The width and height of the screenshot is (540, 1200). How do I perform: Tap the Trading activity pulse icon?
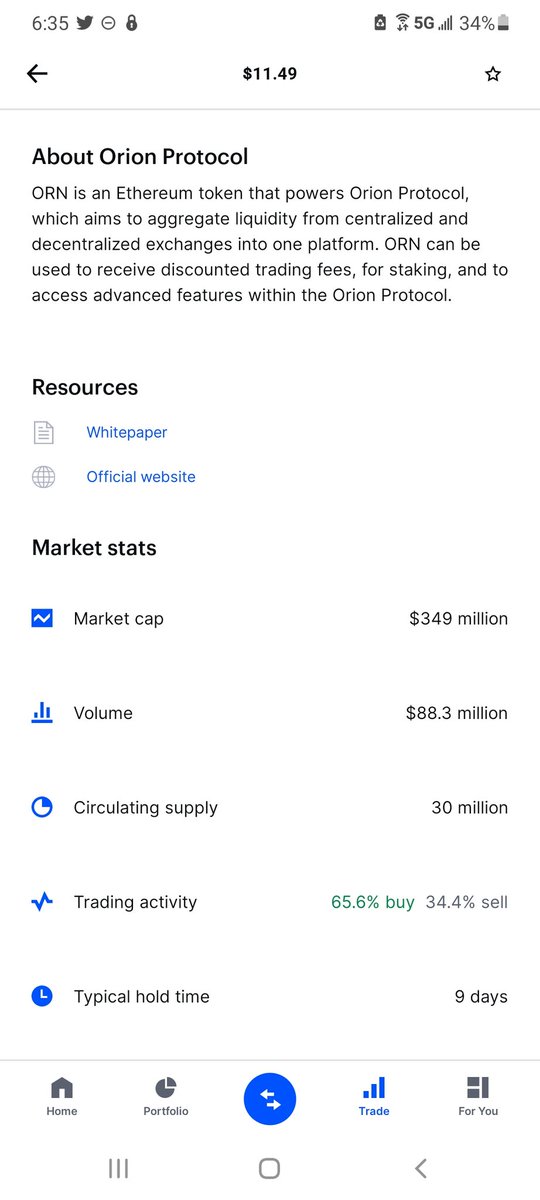point(42,902)
